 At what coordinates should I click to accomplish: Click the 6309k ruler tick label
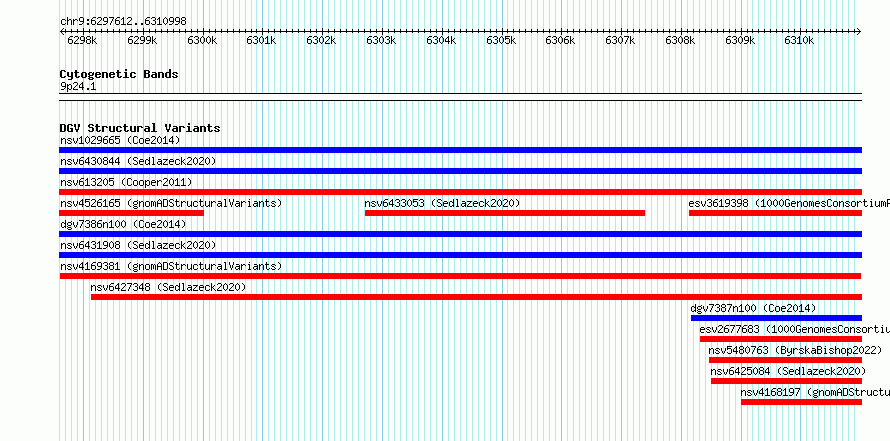coord(740,40)
